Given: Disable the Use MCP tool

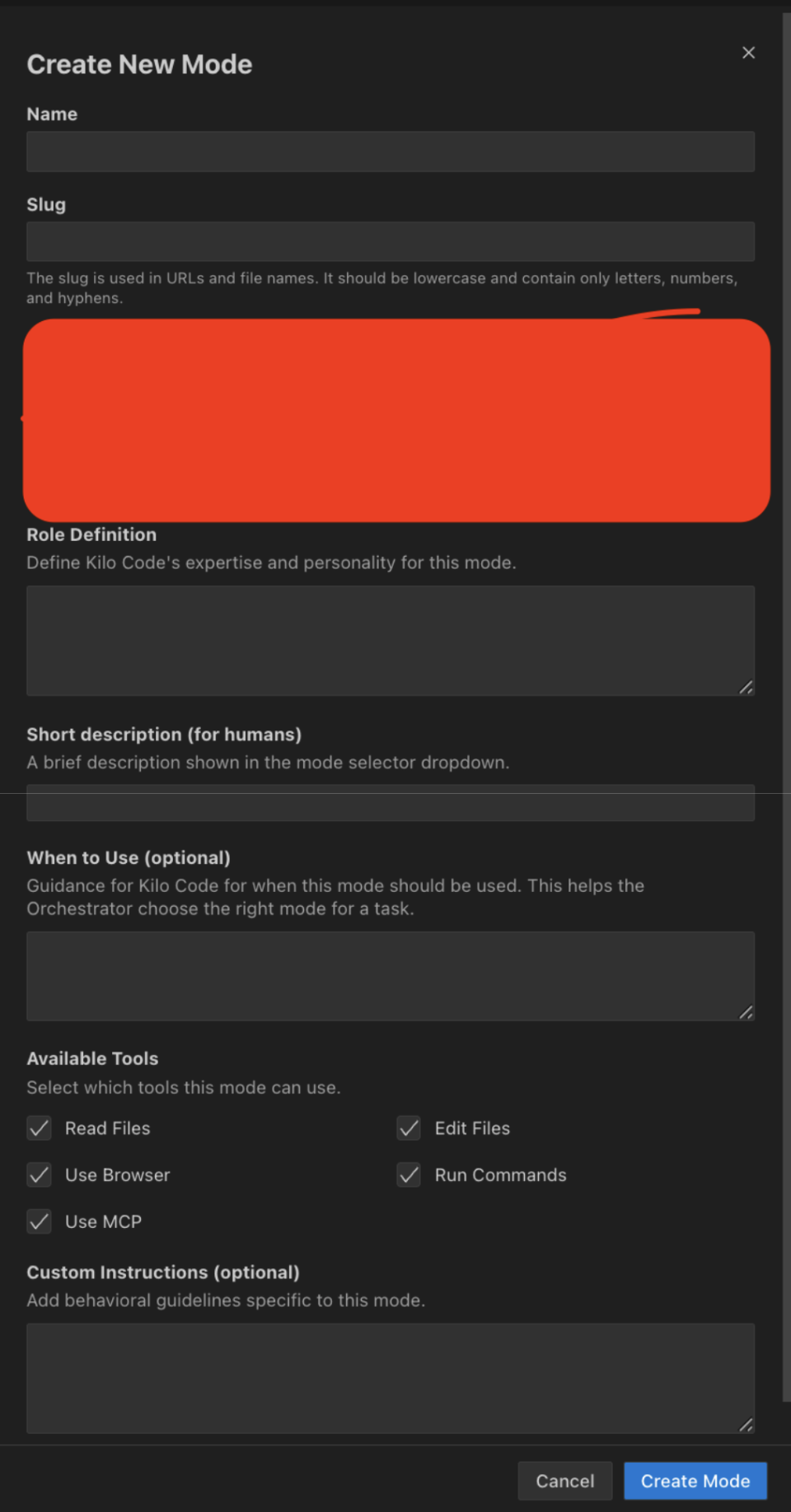Looking at the screenshot, I should coord(39,1221).
